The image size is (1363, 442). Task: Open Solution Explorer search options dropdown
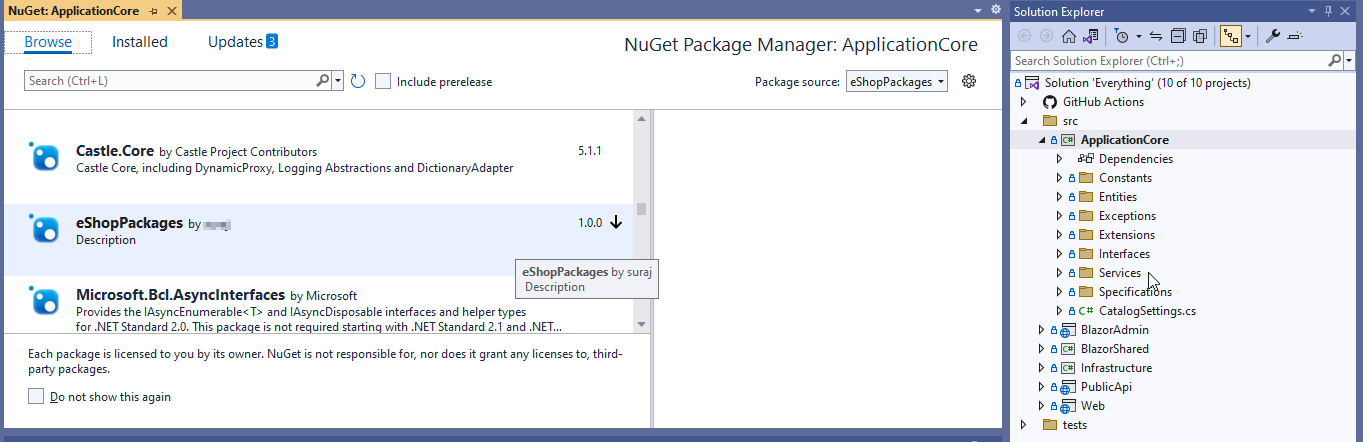pos(1348,61)
